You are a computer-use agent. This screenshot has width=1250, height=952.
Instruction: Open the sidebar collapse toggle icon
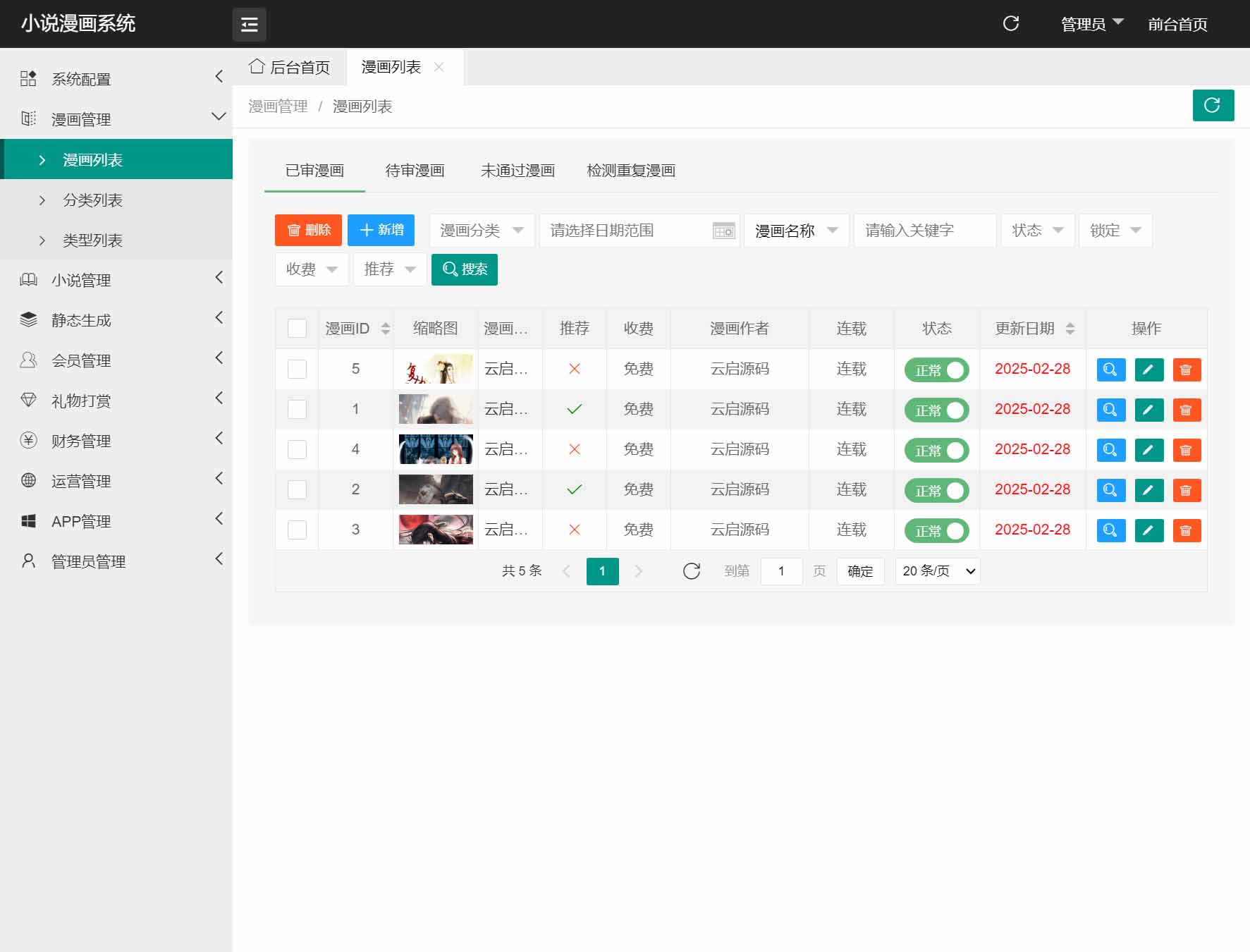(x=250, y=24)
